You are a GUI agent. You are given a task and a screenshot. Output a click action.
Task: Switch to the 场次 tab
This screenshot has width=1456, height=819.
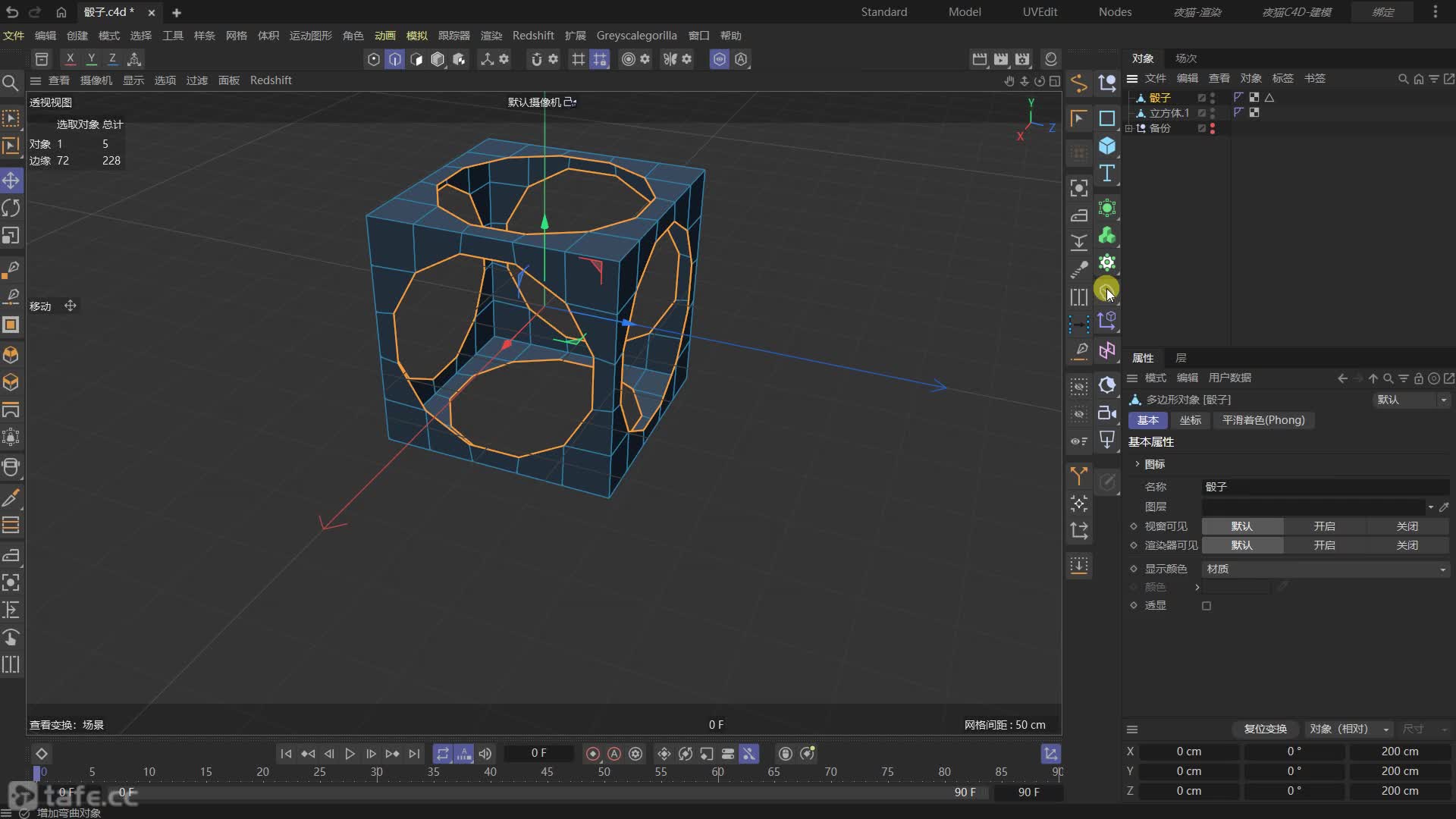[x=1186, y=58]
